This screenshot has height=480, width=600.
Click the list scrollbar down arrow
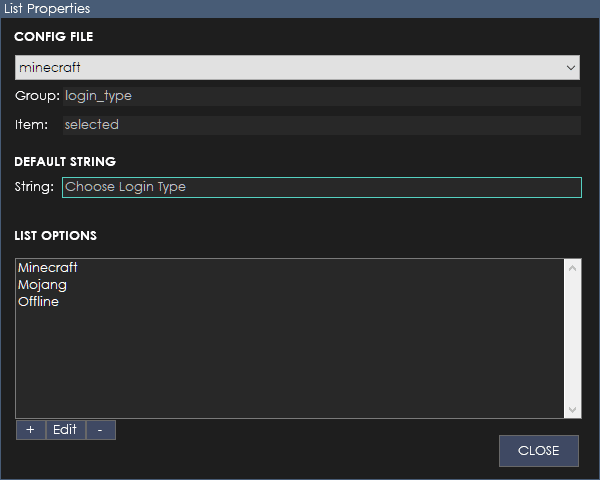tap(572, 410)
